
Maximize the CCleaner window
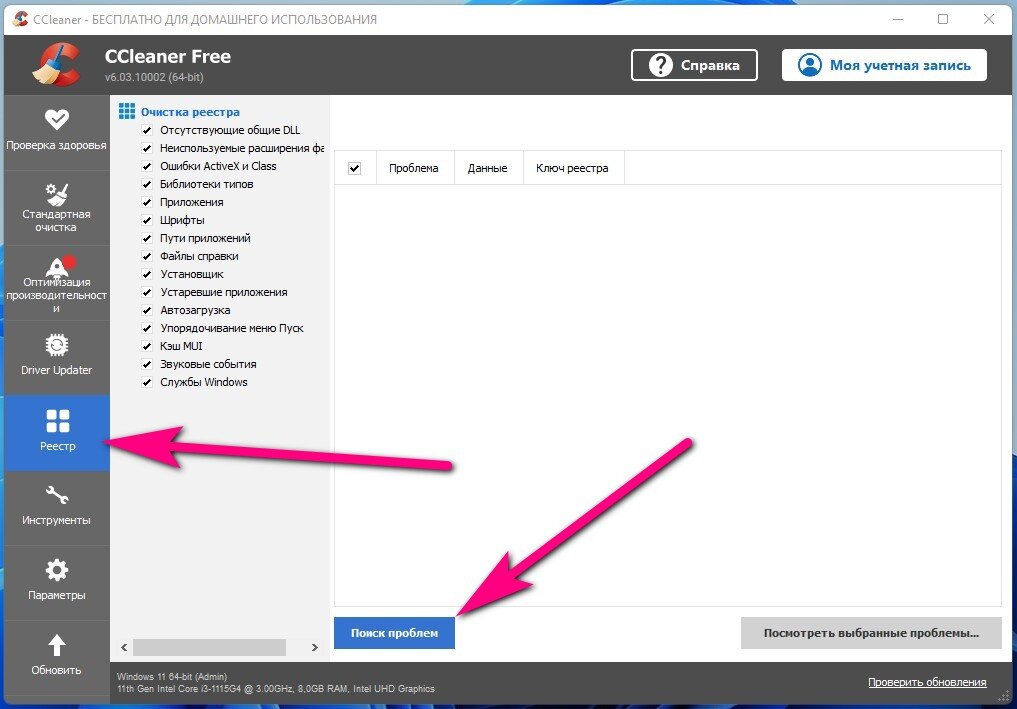pos(943,19)
